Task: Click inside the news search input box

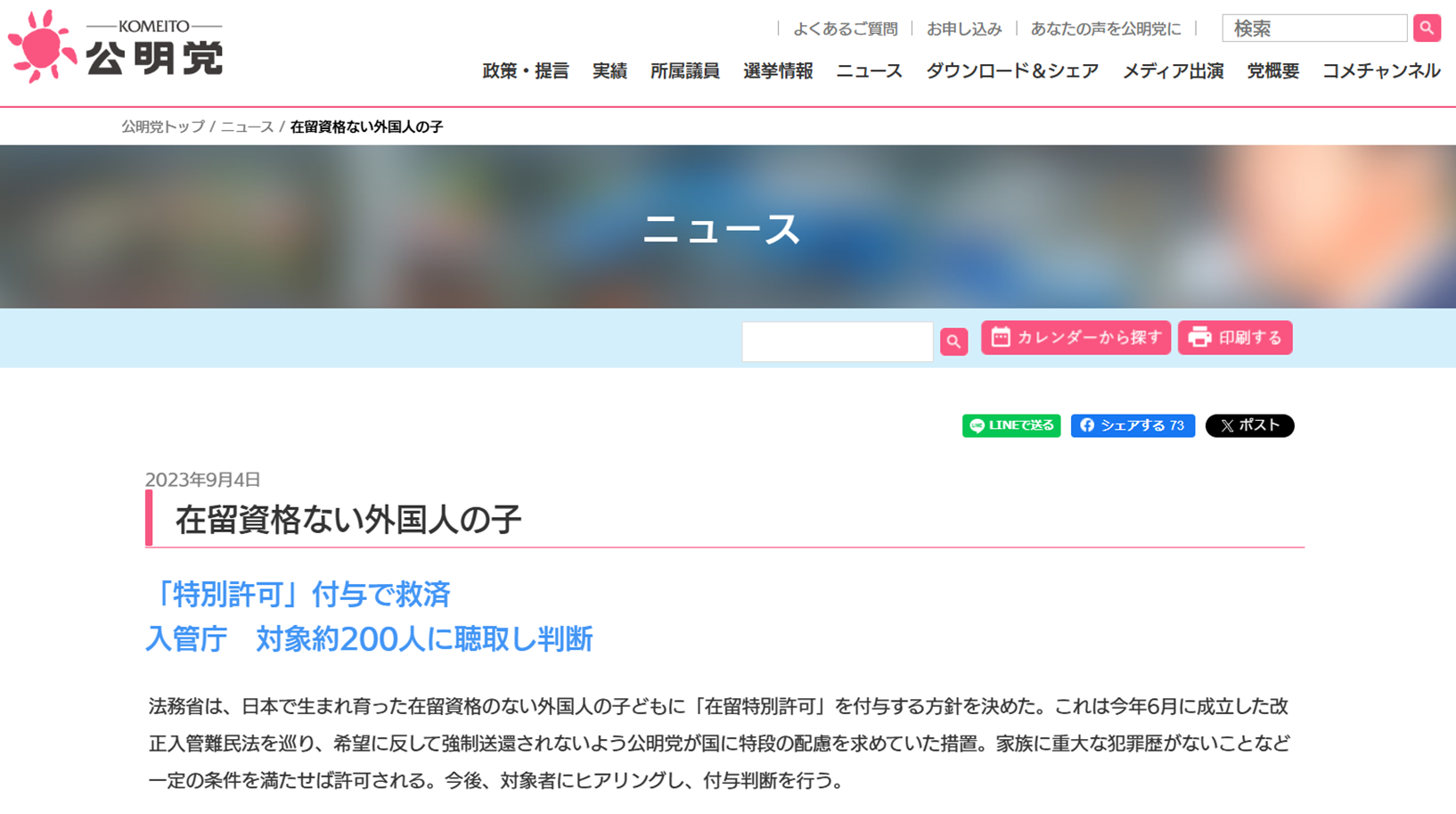Action: (836, 341)
